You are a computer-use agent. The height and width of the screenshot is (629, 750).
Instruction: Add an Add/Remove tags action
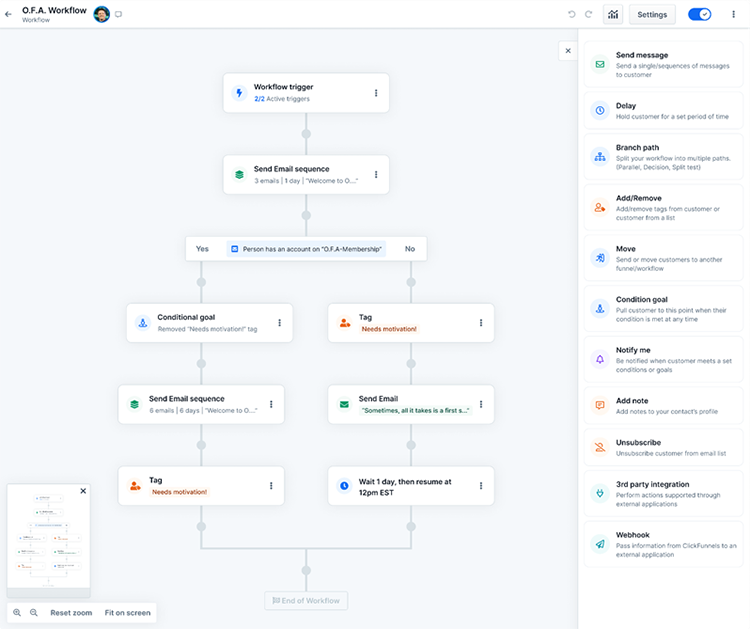coord(663,207)
